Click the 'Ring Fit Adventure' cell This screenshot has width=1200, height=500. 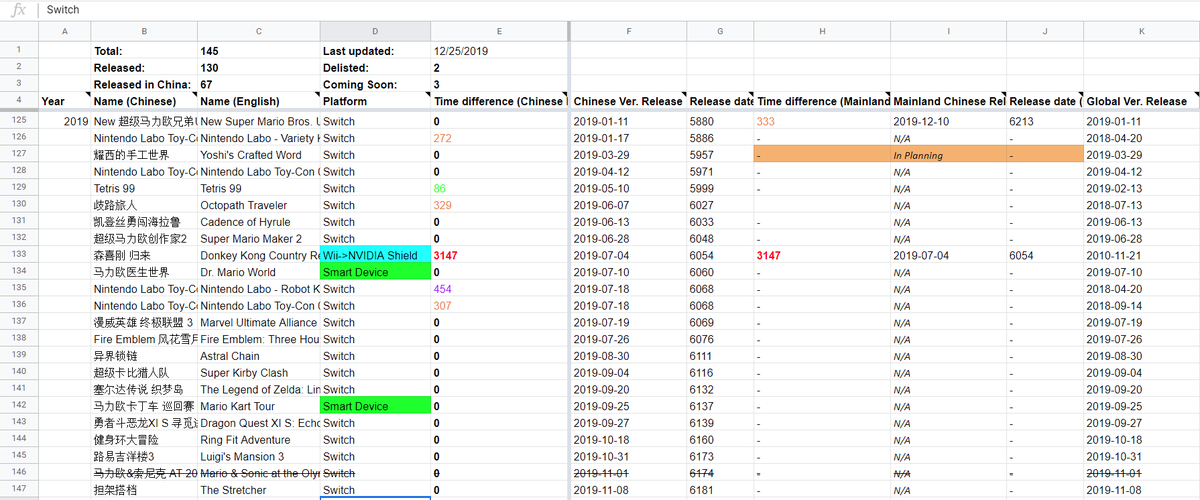pos(259,440)
